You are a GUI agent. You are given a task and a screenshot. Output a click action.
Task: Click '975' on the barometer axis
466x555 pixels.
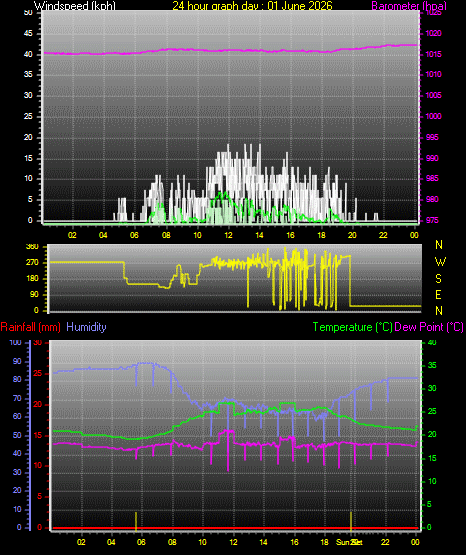pos(432,221)
